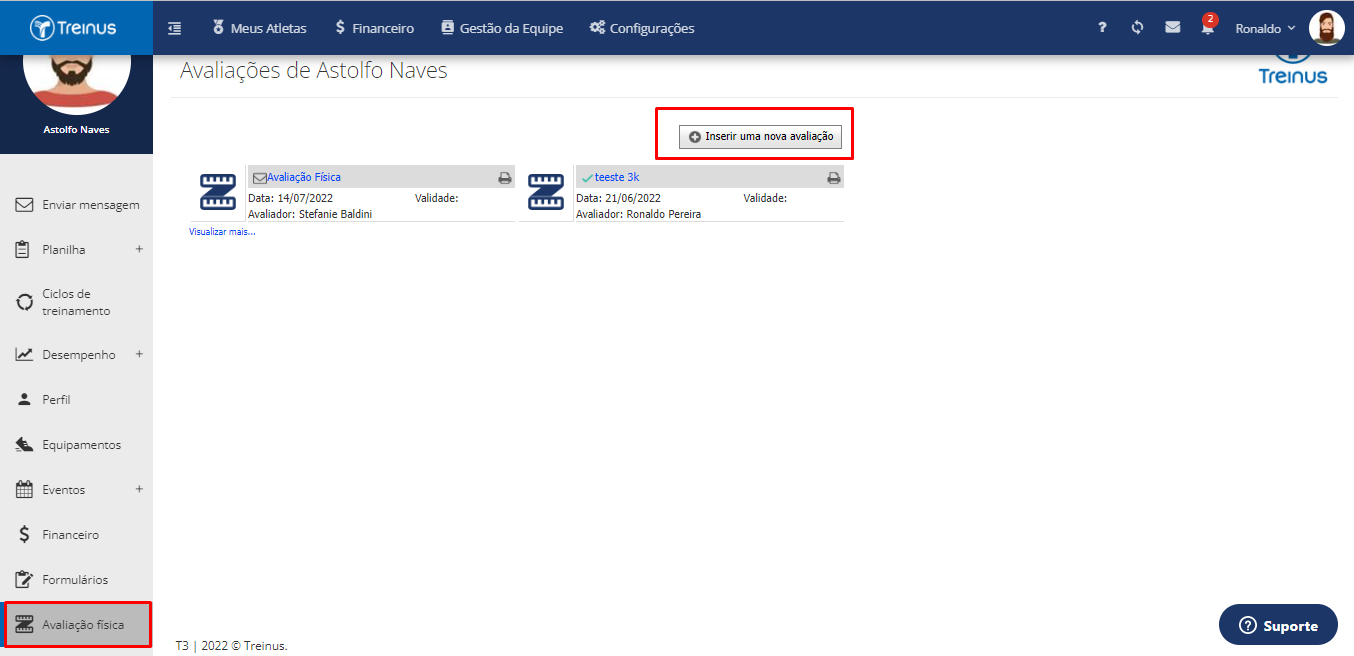Click the Visualizar mais... link
1354x656 pixels.
pos(222,231)
